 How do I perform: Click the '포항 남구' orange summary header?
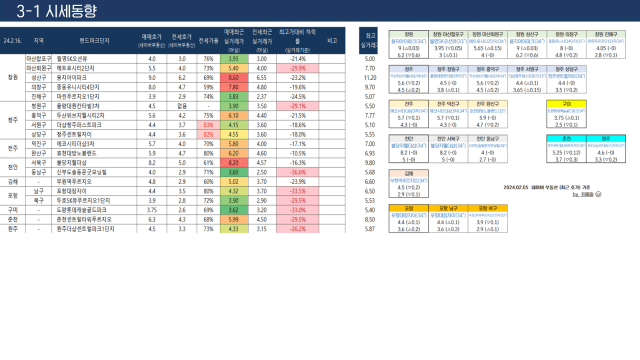448,208
